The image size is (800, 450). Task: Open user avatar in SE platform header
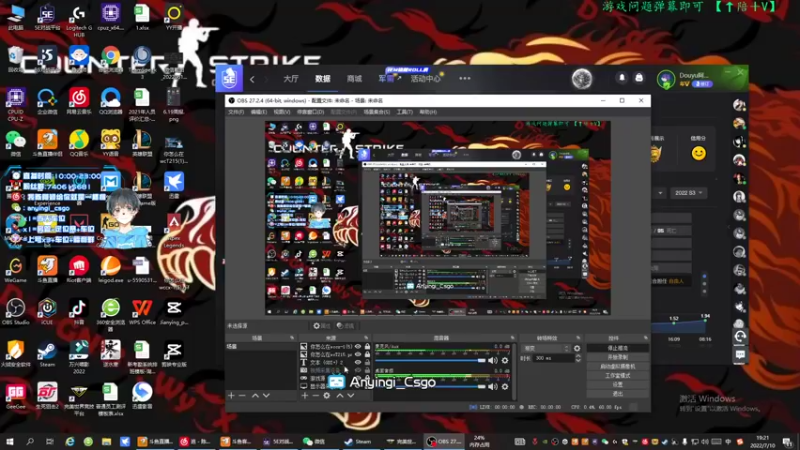coord(666,80)
